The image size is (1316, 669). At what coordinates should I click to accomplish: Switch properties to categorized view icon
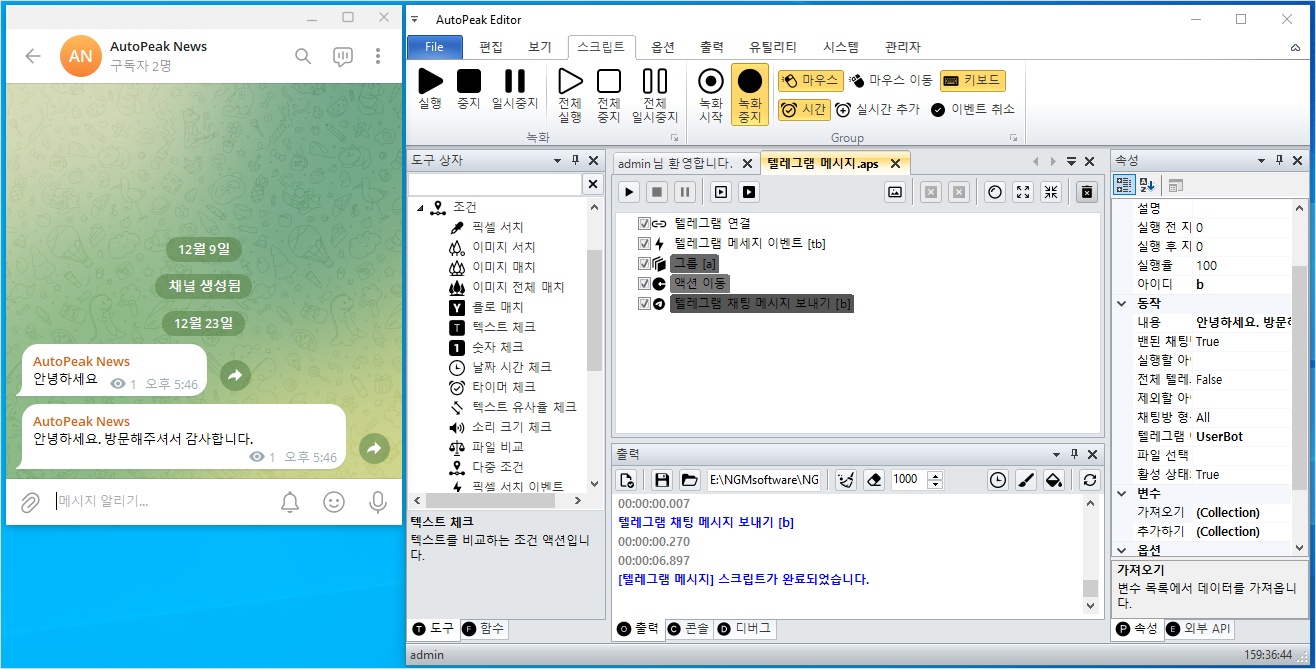(x=1124, y=185)
